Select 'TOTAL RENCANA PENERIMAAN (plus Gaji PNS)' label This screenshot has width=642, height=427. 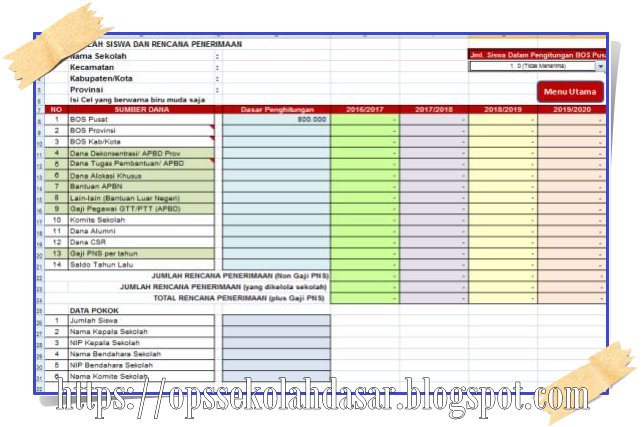click(x=239, y=298)
